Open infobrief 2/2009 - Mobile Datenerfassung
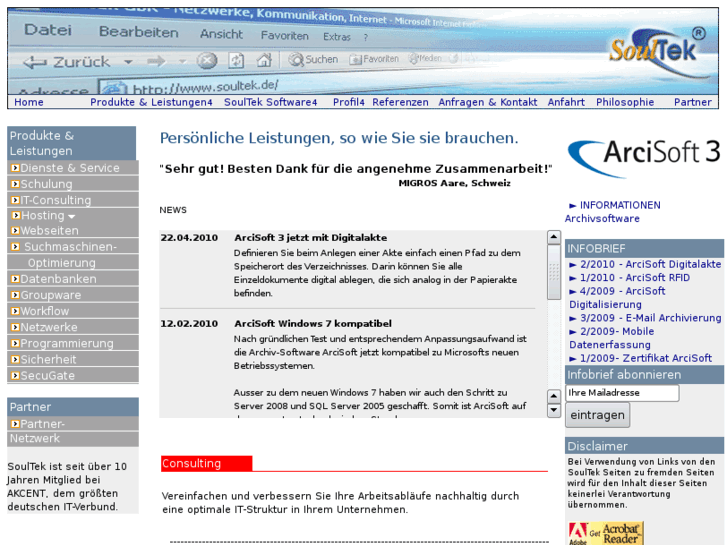The width and height of the screenshot is (727, 545). click(612, 338)
